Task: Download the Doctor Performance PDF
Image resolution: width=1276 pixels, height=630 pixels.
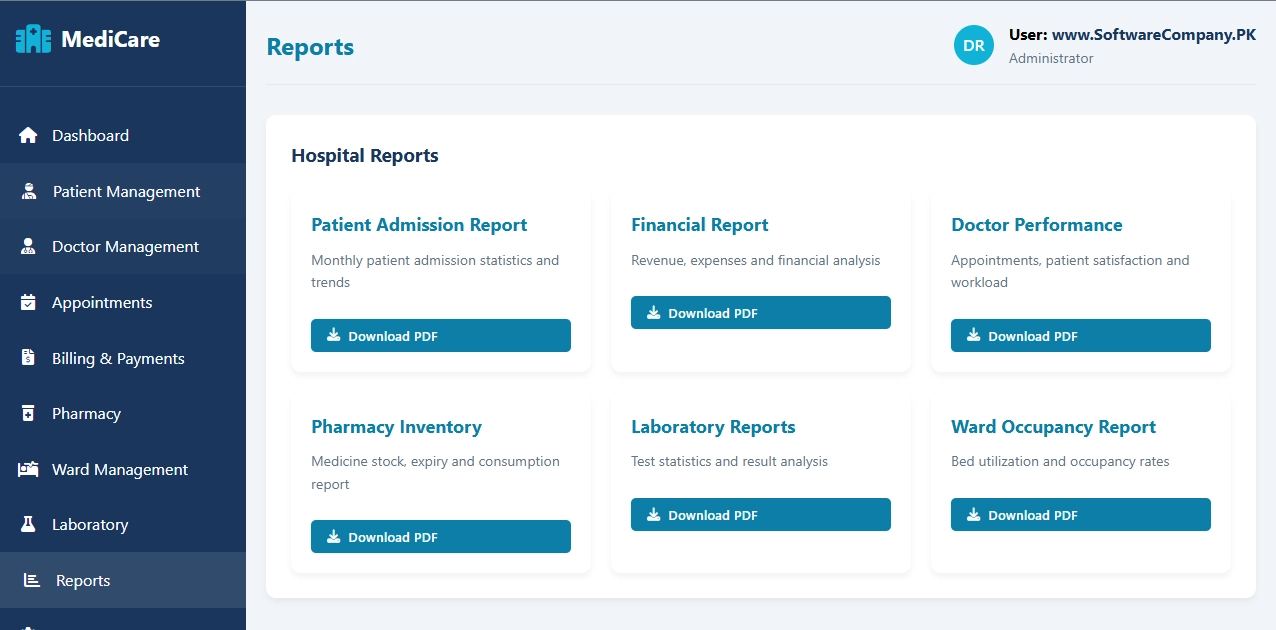Action: pyautogui.click(x=1080, y=336)
